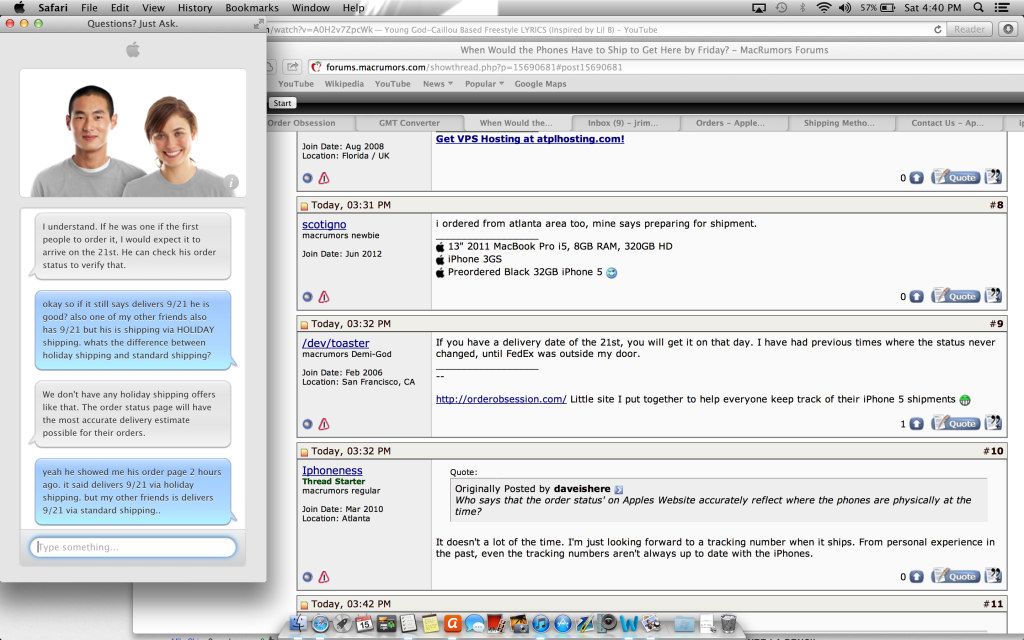Screen dimensions: 1024x640
Task: Open the History menu
Action: pyautogui.click(x=195, y=8)
